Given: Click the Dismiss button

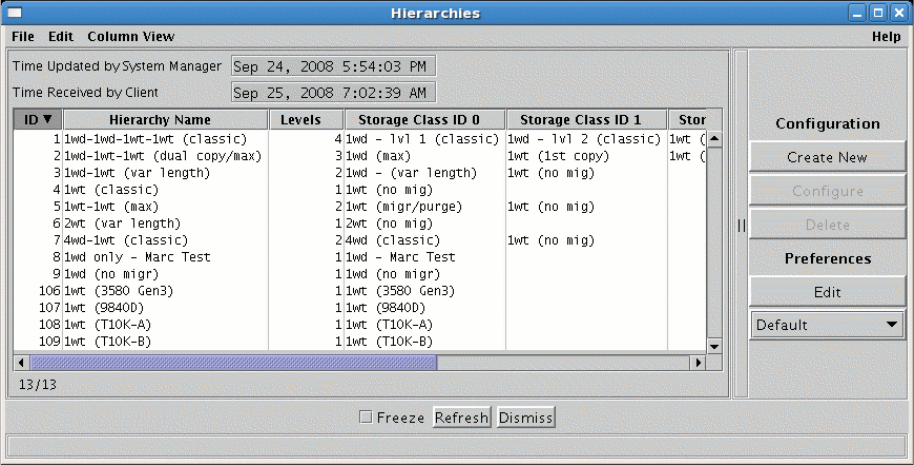Looking at the screenshot, I should pyautogui.click(x=526, y=417).
